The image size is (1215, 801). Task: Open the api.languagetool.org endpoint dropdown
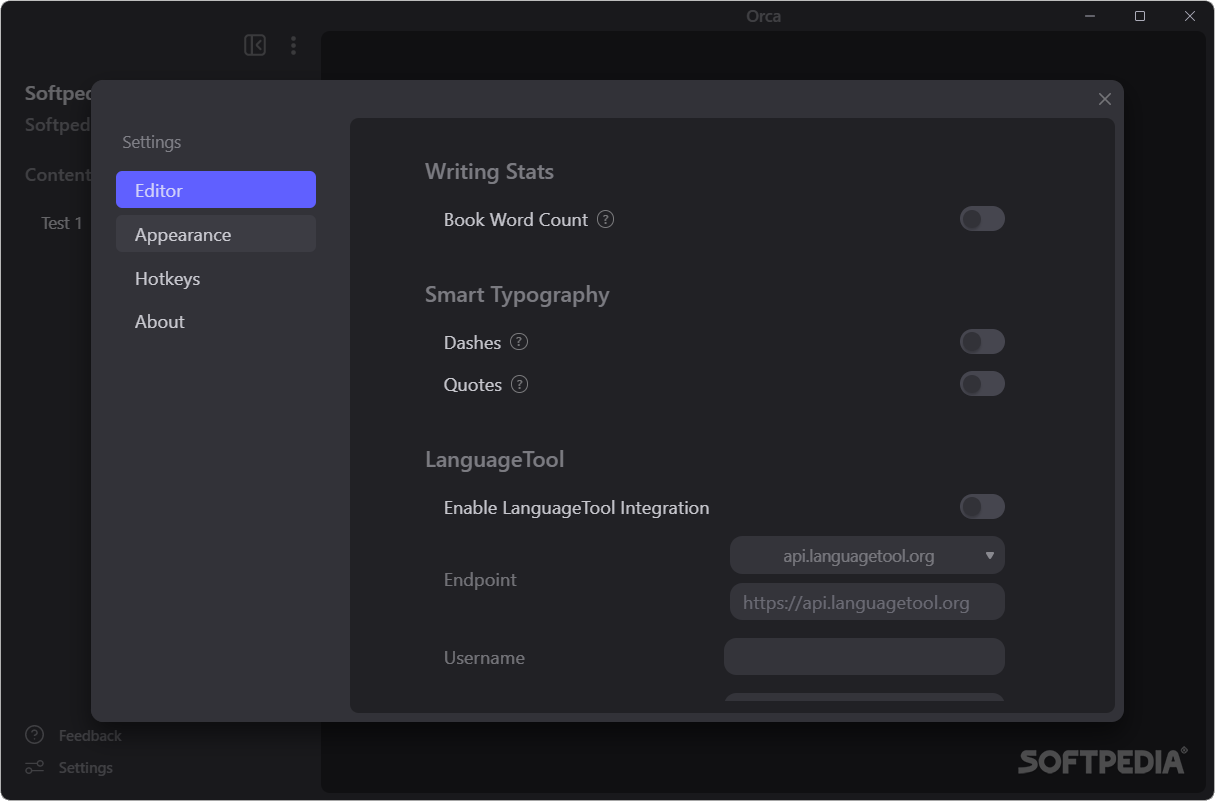point(867,556)
